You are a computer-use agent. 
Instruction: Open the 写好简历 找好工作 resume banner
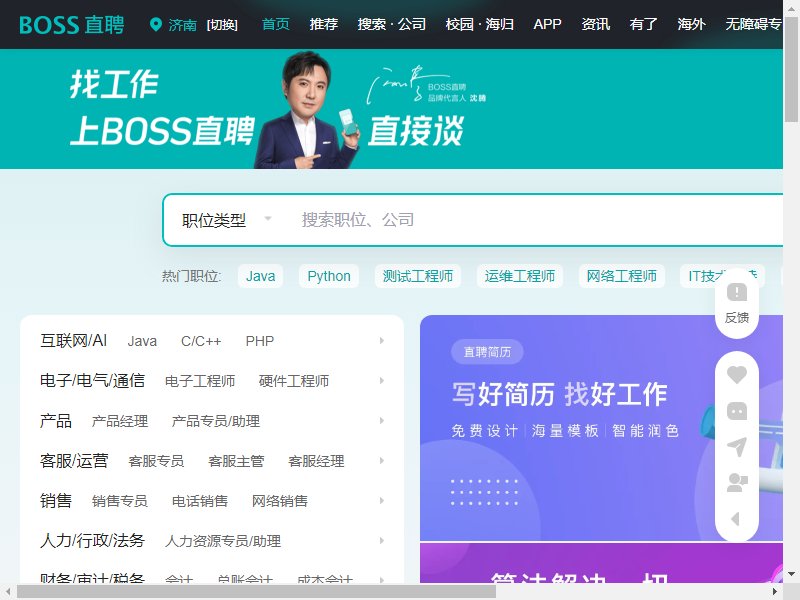pos(601,428)
